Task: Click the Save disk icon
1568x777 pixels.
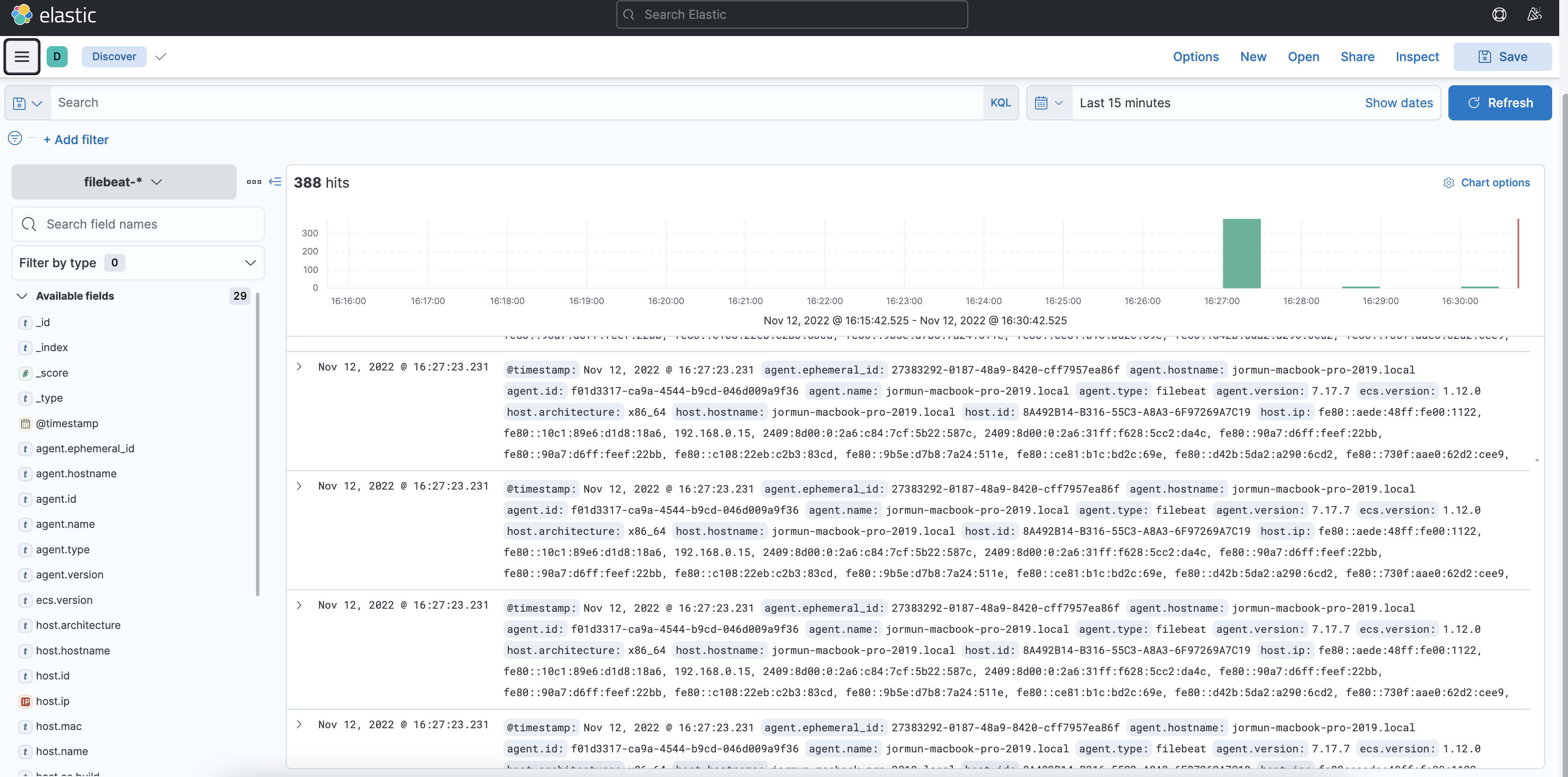Action: [x=1484, y=57]
